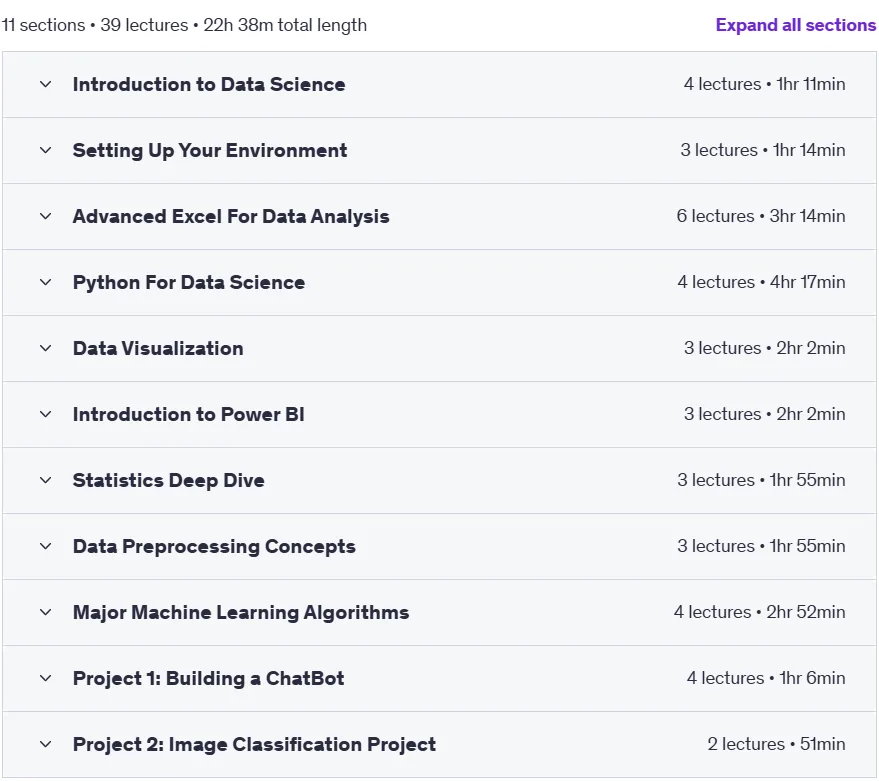The image size is (879, 781).
Task: Expand all sections link
Action: coord(795,25)
